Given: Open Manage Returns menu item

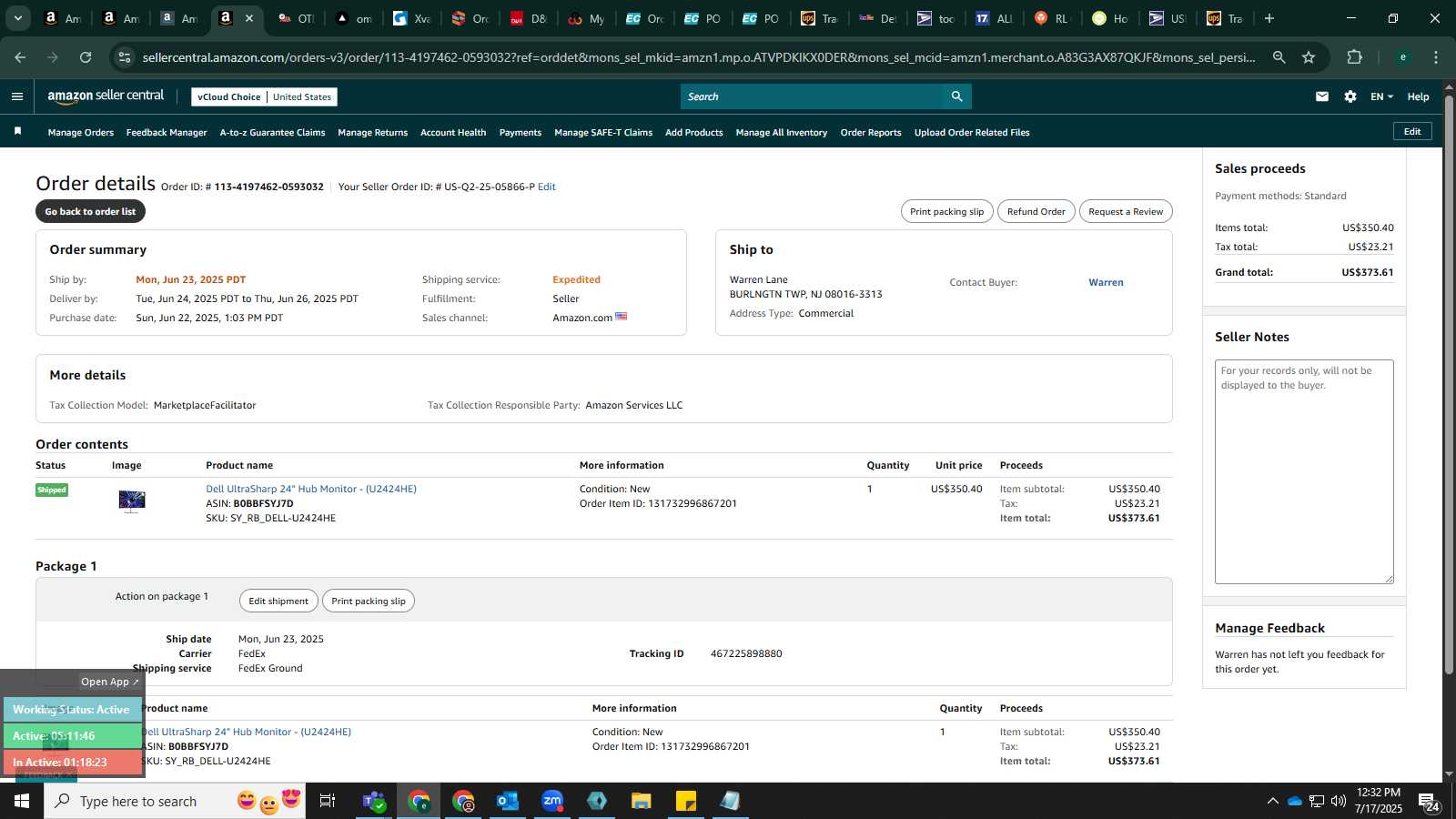Looking at the screenshot, I should 372,132.
